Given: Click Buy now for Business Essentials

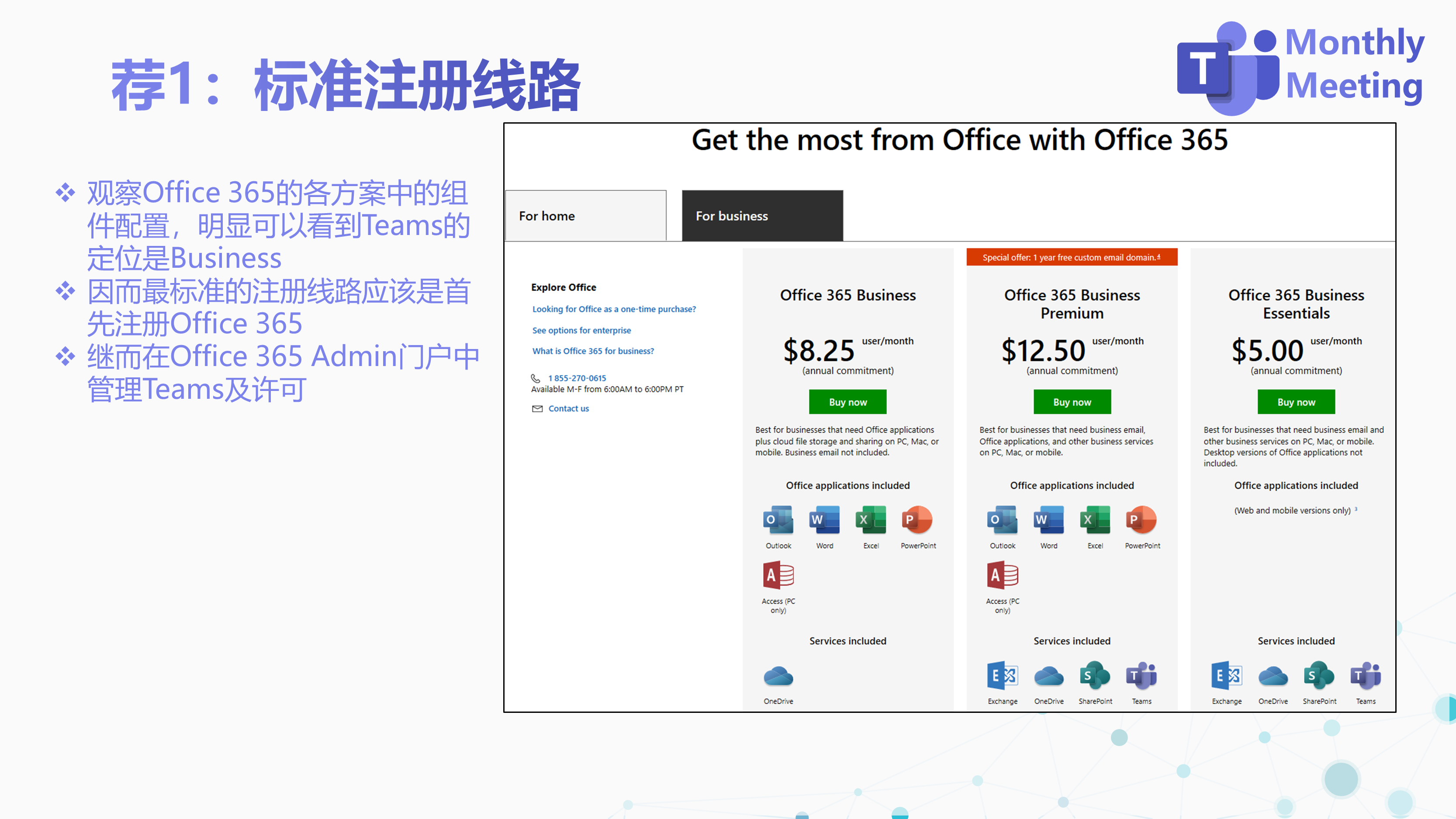Looking at the screenshot, I should [1295, 402].
